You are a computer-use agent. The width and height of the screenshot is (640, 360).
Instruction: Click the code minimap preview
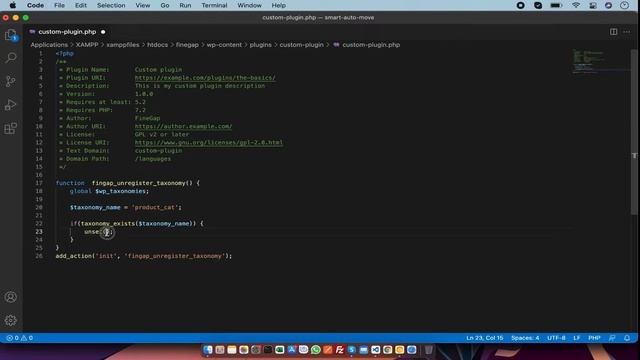point(588,61)
